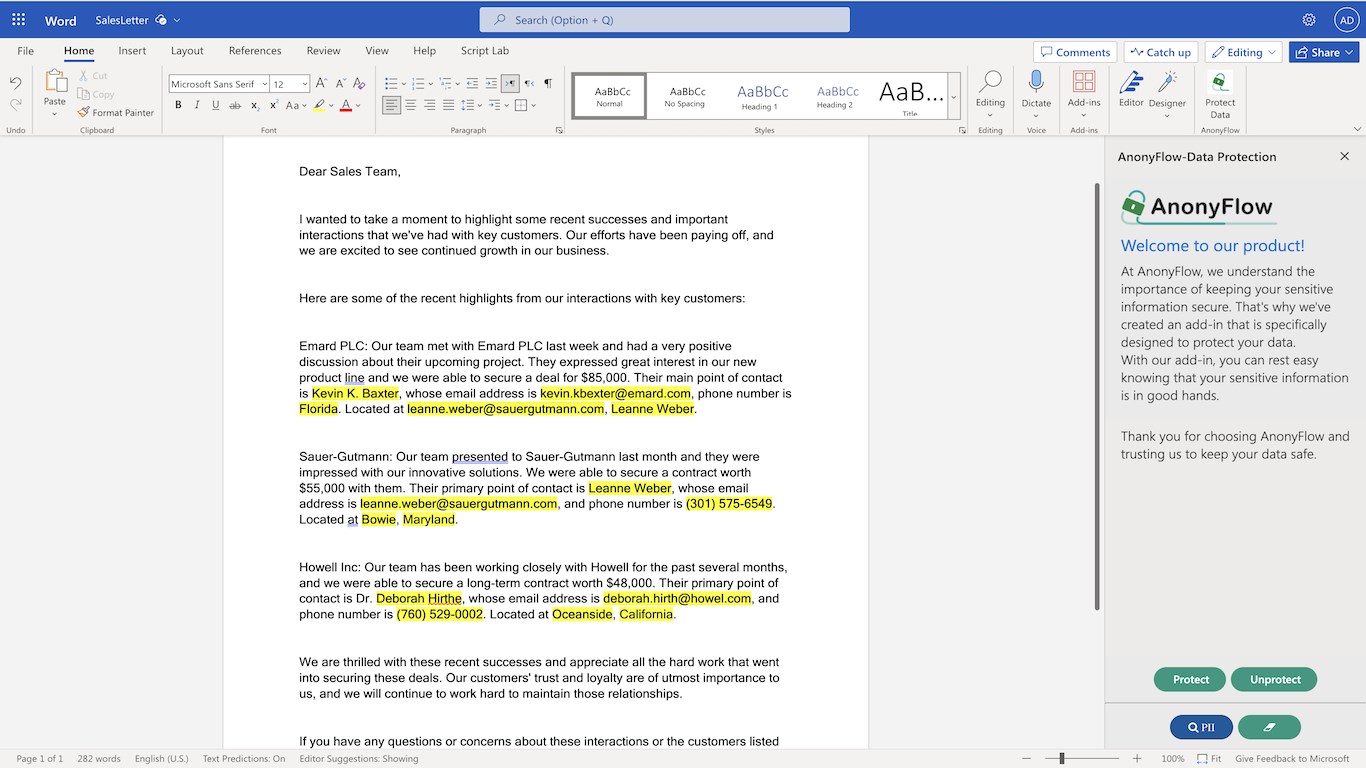Apply the yellow text highlight color
Image resolution: width=1366 pixels, height=768 pixels.
point(319,105)
